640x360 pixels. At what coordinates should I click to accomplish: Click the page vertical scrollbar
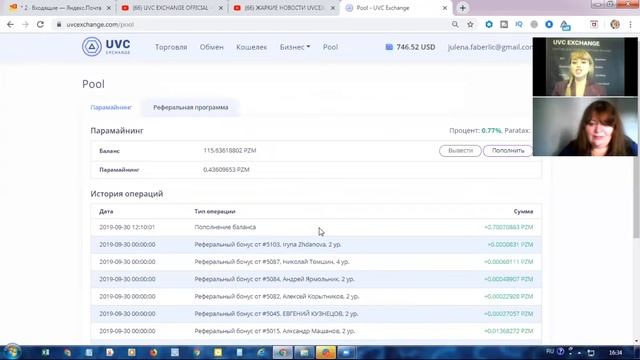point(636,196)
